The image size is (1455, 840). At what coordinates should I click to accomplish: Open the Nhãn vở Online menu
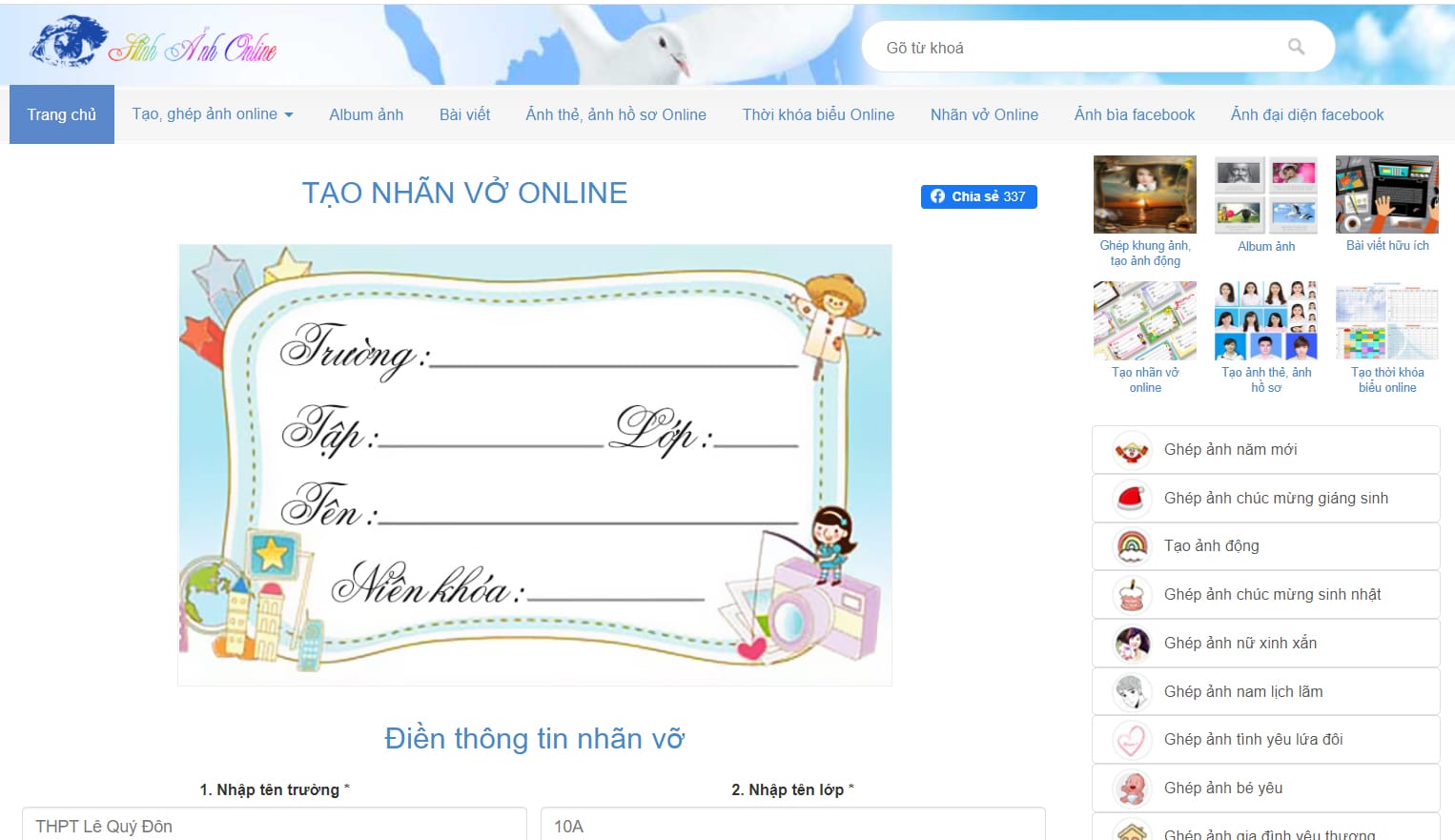tap(983, 113)
